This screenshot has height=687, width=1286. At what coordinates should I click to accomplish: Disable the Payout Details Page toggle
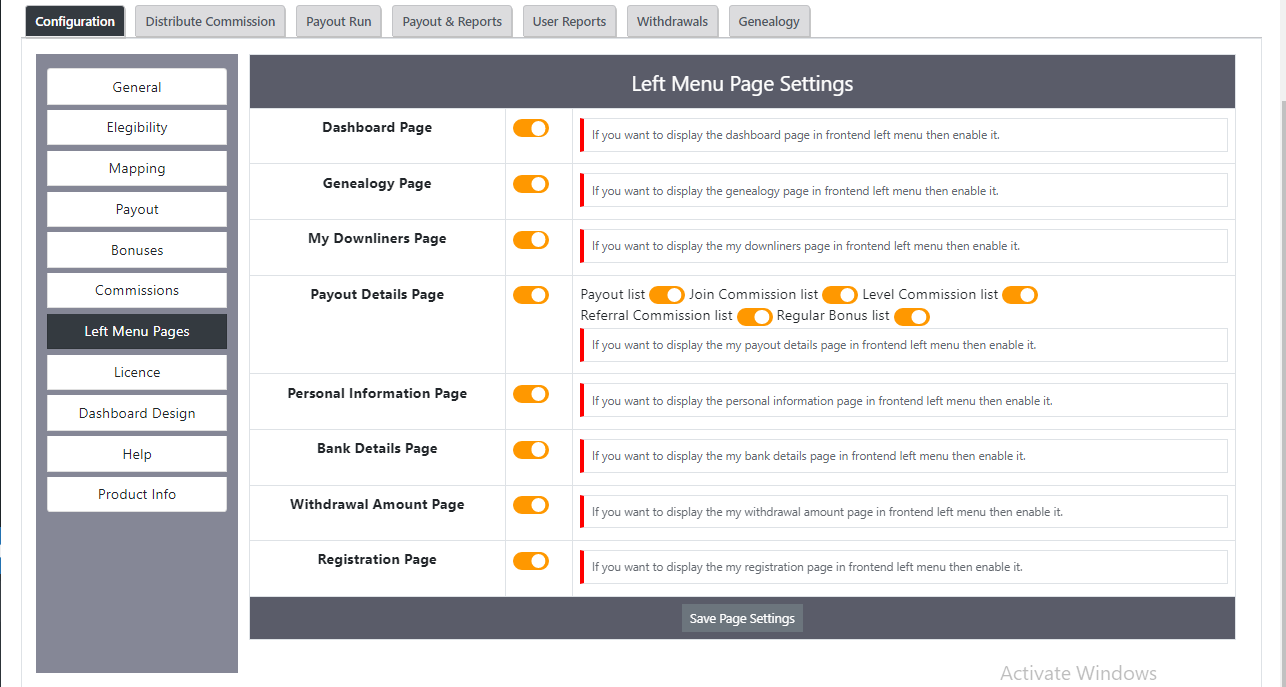point(530,294)
